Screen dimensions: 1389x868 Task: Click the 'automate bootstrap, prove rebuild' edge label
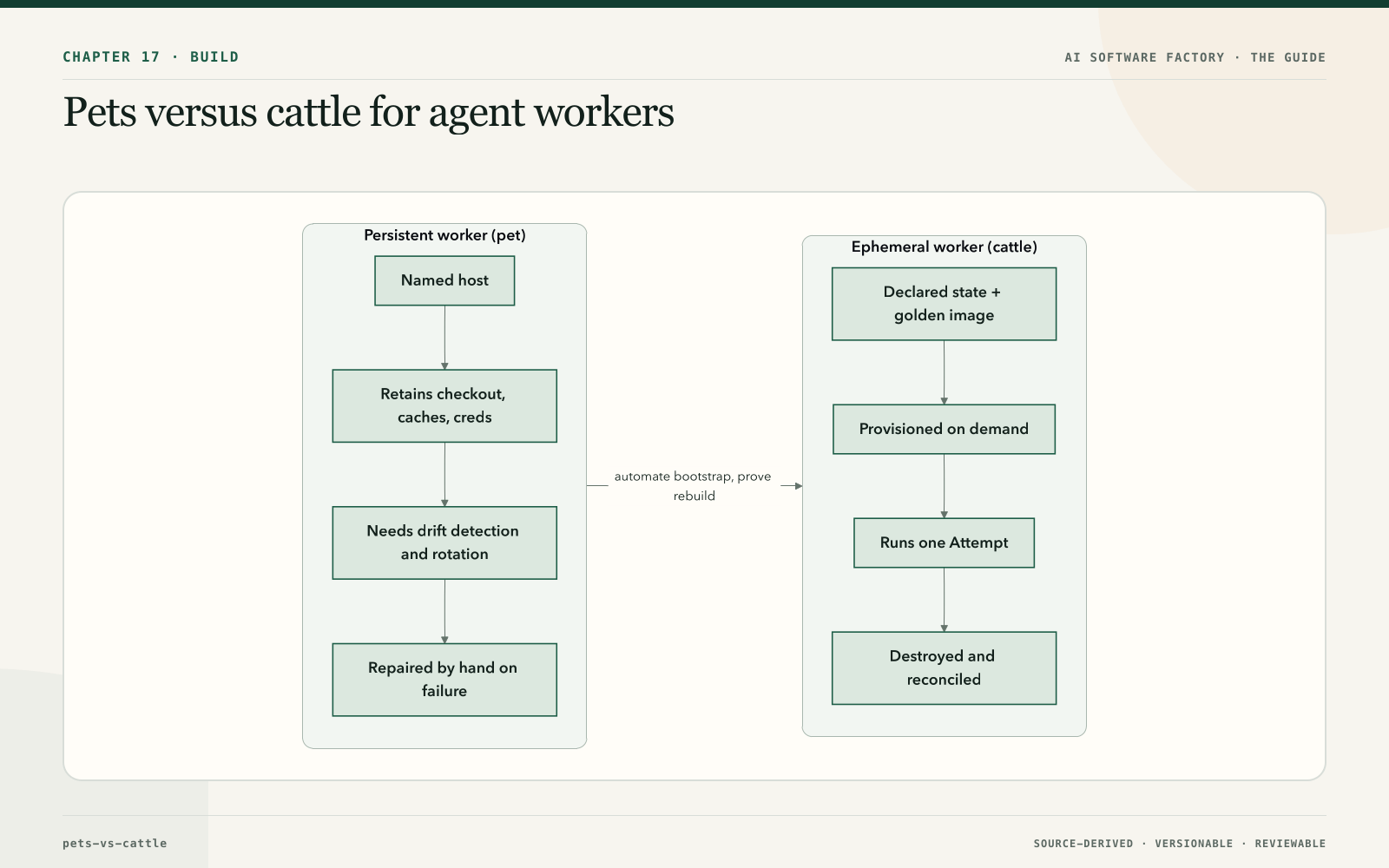tap(694, 486)
